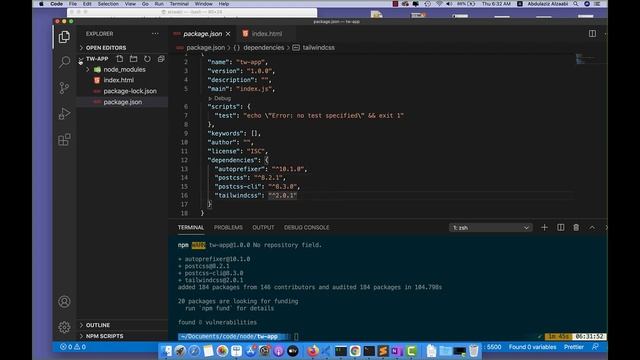Open the Accounts menu icon
Viewport: 640px width, 360px height.
tap(64, 302)
